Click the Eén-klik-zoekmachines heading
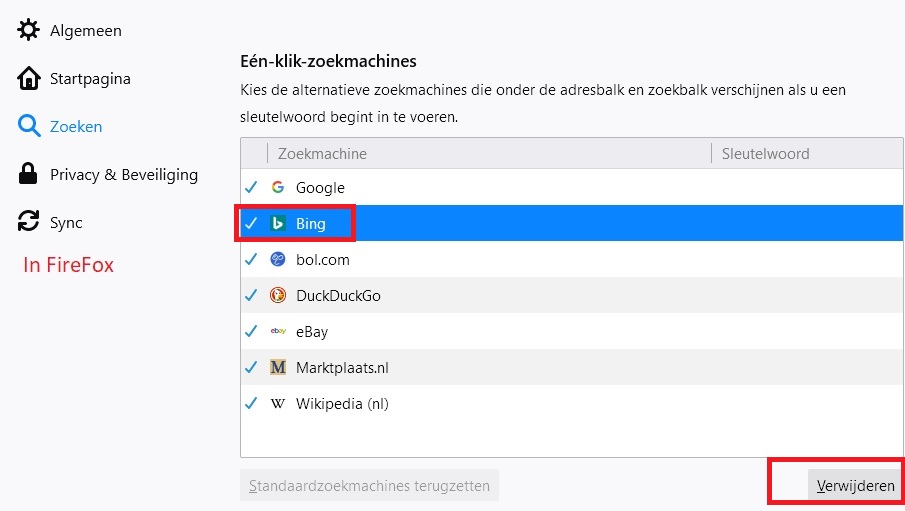905x511 pixels. (328, 61)
